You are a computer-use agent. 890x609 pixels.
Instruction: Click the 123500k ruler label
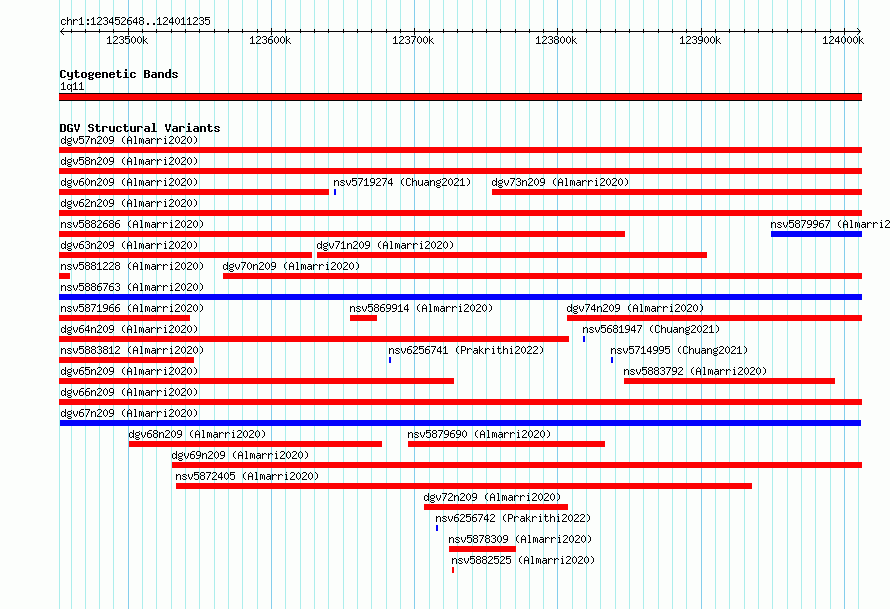point(127,40)
